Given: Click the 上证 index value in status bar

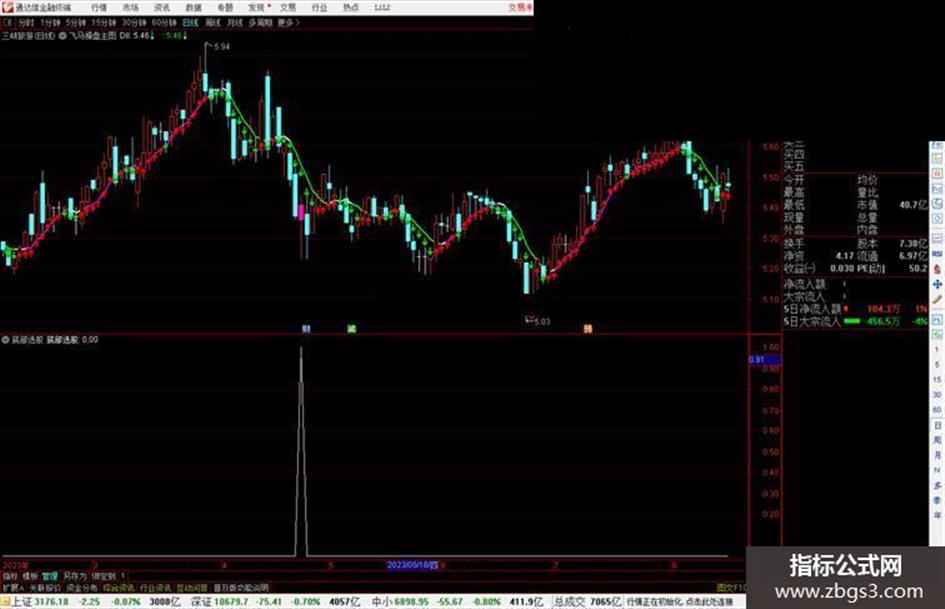Looking at the screenshot, I should coord(53,602).
